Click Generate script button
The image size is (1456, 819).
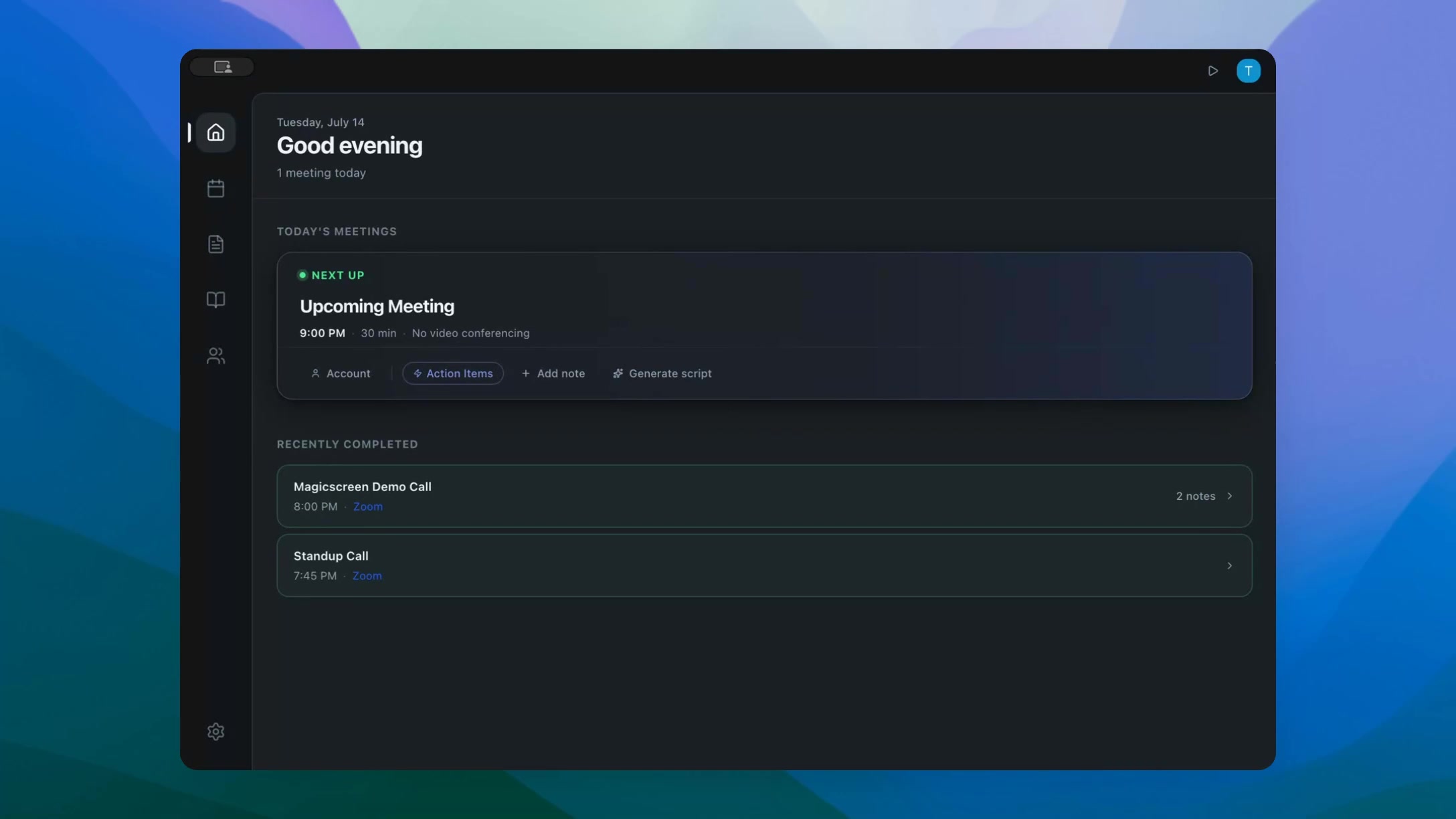[x=662, y=373]
